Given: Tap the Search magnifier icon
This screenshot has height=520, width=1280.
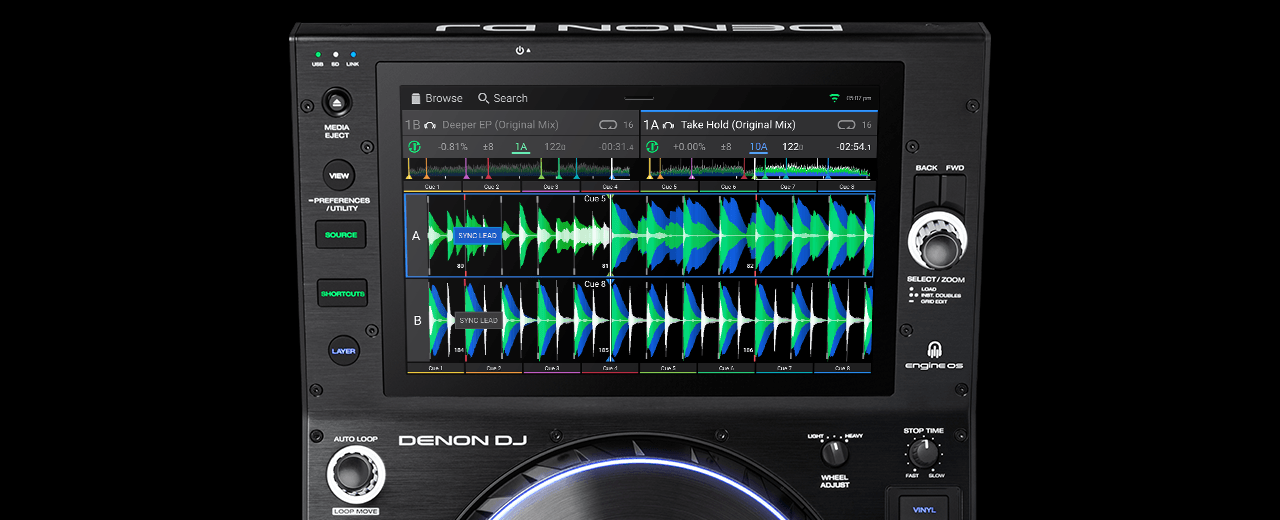Looking at the screenshot, I should [x=484, y=98].
